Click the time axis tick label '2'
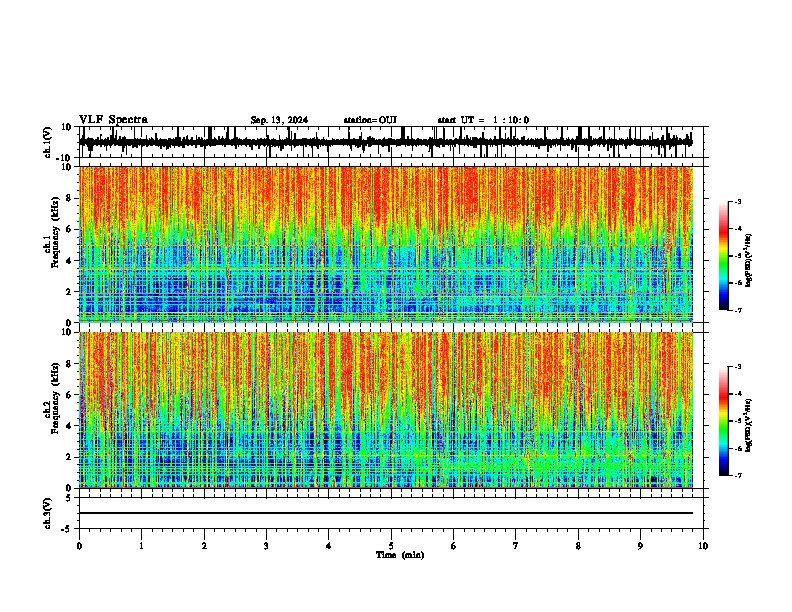Screen dimensions: 792x612 coord(204,546)
